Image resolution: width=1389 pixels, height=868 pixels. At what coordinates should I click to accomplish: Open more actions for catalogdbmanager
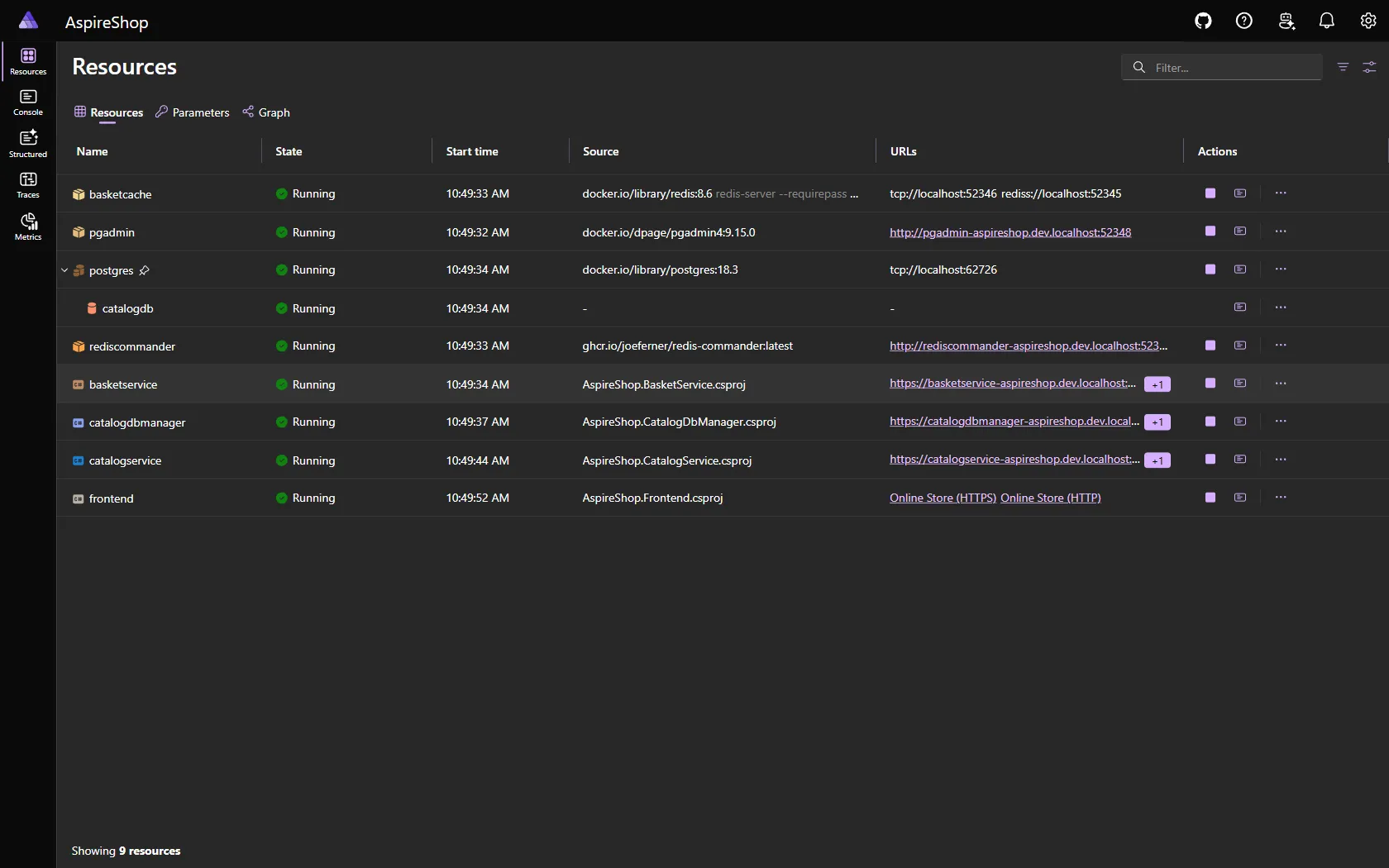1281,422
